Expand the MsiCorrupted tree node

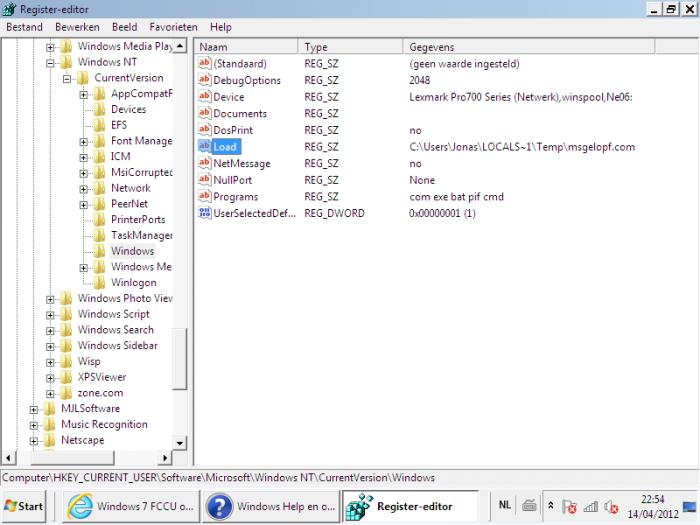83,173
